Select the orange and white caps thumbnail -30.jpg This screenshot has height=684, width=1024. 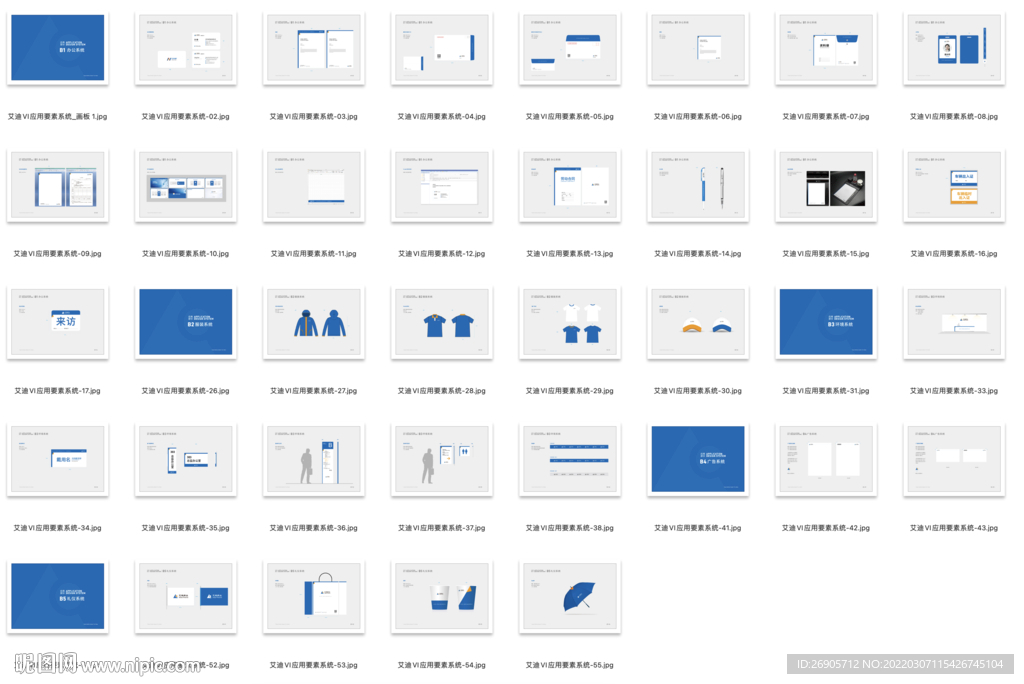click(x=697, y=322)
